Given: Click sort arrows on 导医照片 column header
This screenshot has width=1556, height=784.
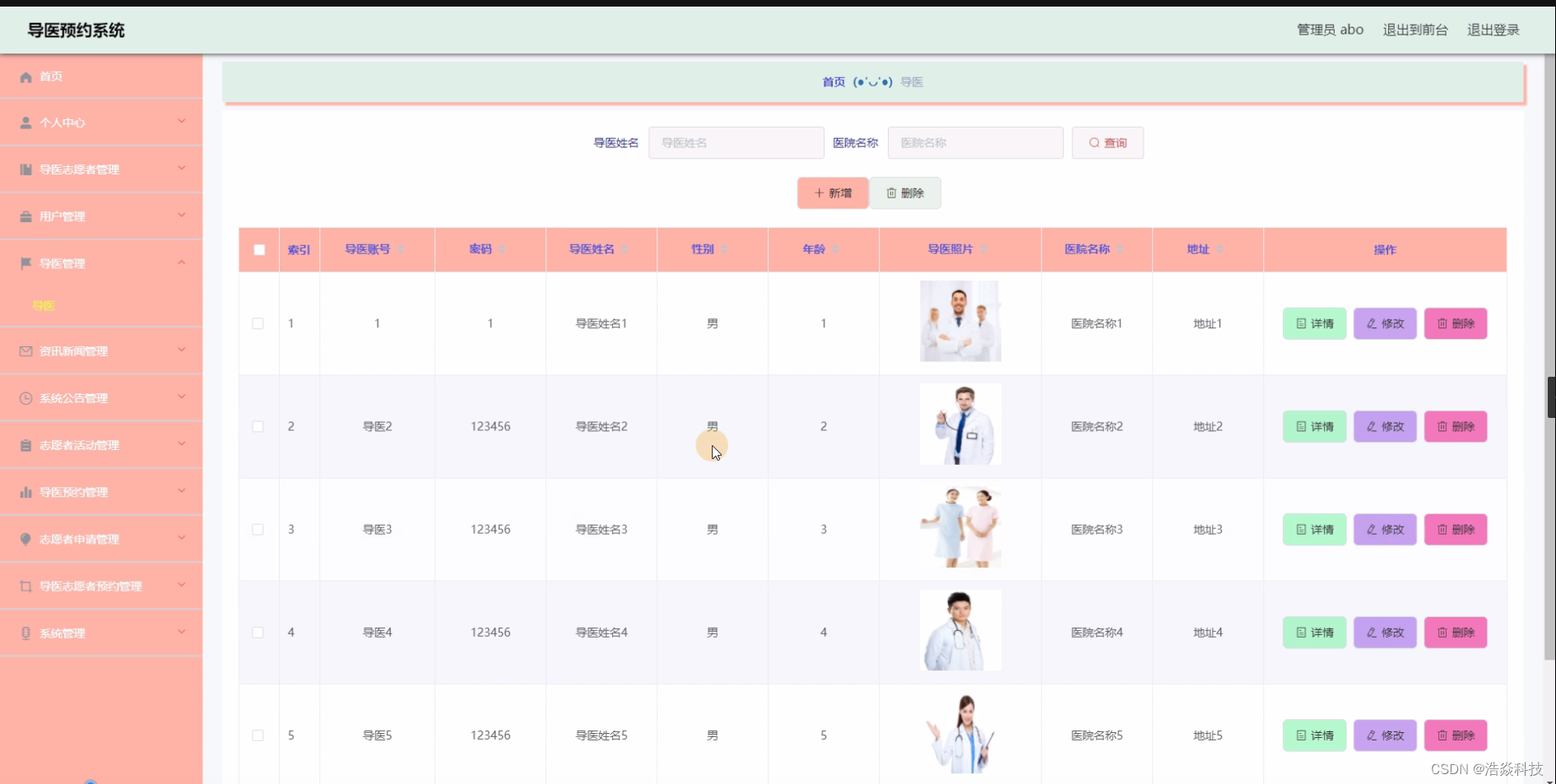Looking at the screenshot, I should 983,249.
